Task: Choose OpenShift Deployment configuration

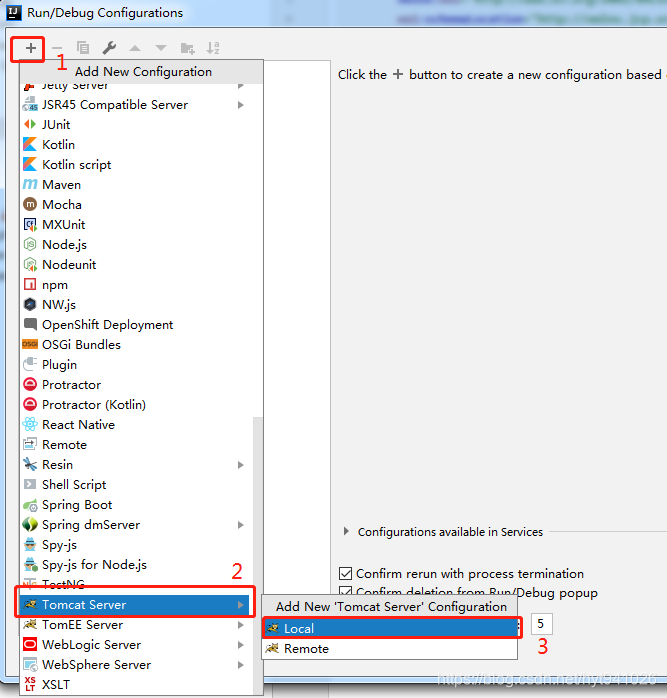Action: point(141,325)
